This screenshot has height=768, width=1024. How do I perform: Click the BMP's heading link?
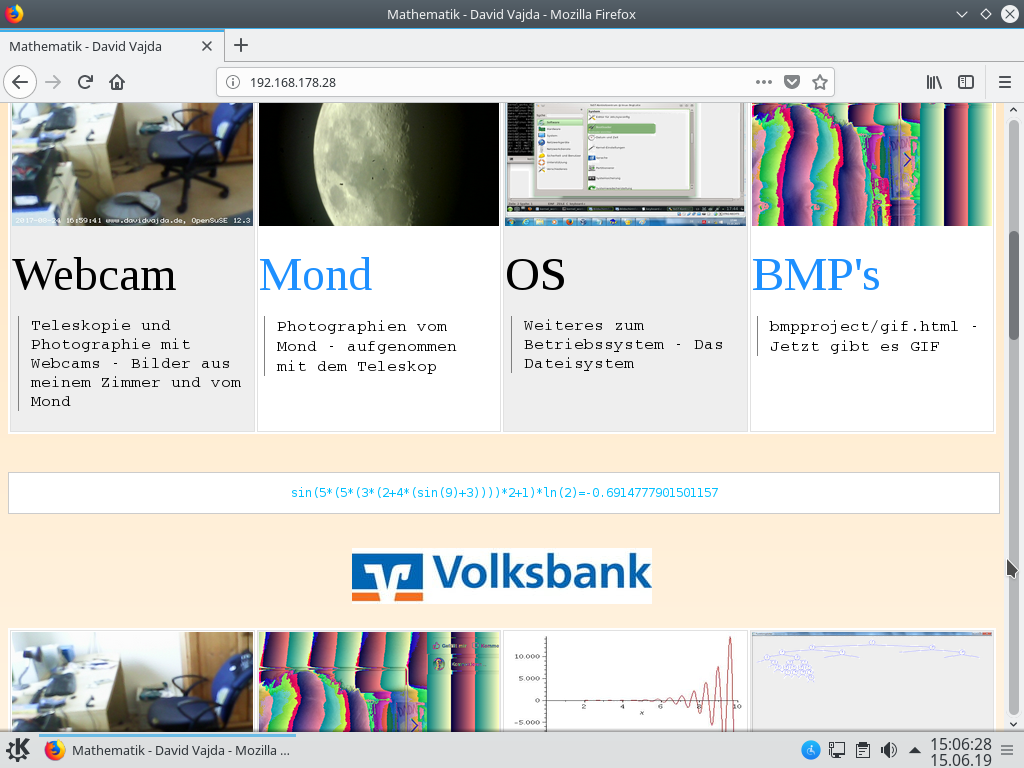(814, 274)
